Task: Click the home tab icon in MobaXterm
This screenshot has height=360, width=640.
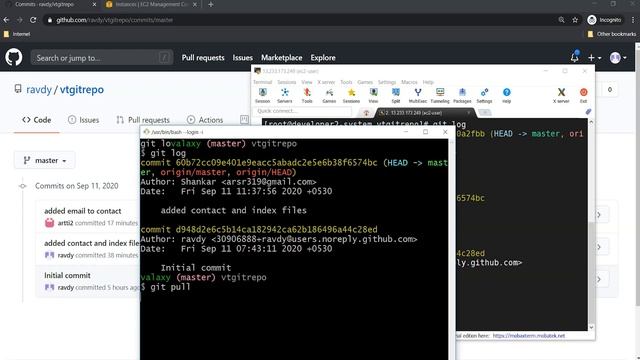Action: [366, 113]
